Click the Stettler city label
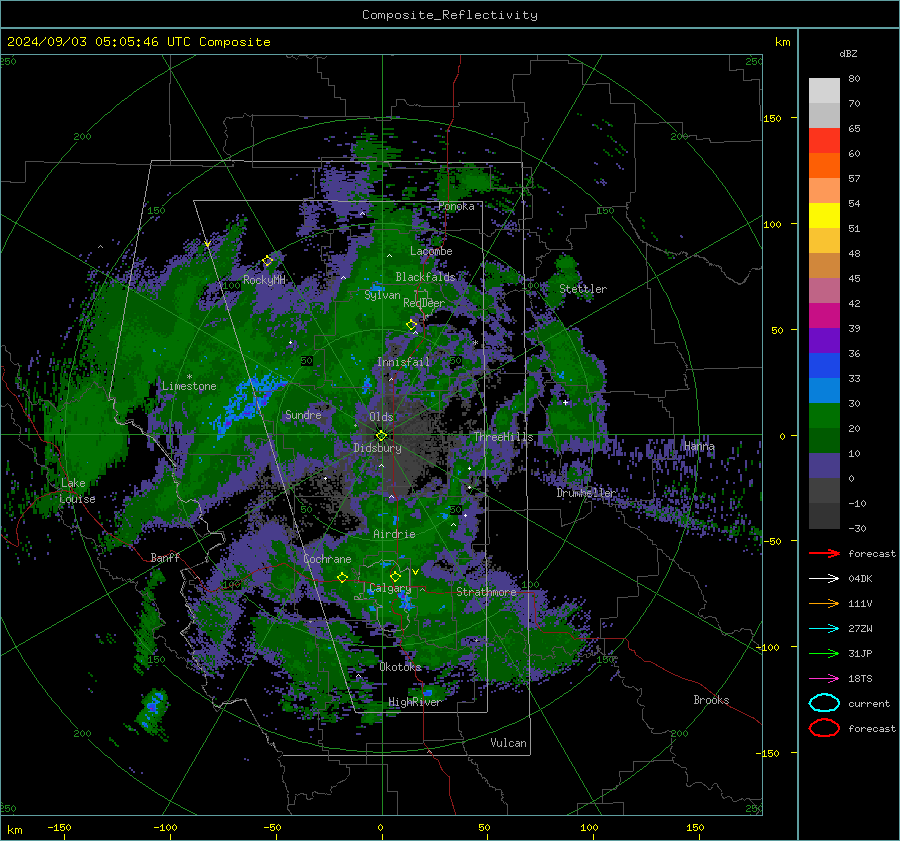 pyautogui.click(x=583, y=289)
